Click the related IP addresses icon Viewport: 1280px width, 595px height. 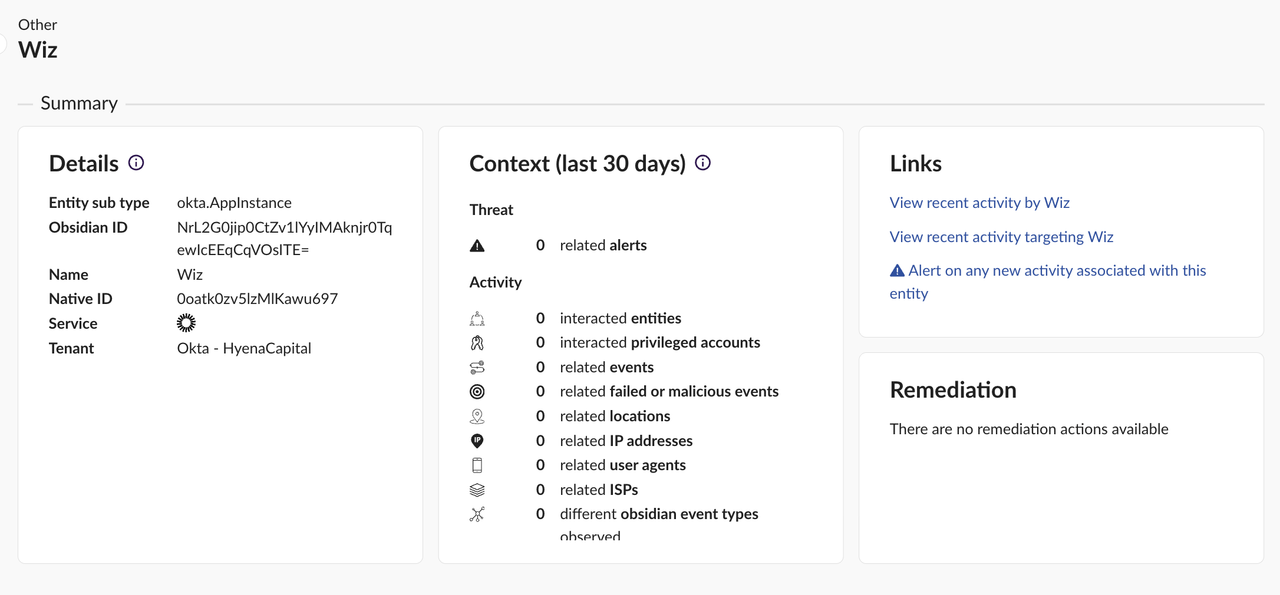[x=477, y=441]
